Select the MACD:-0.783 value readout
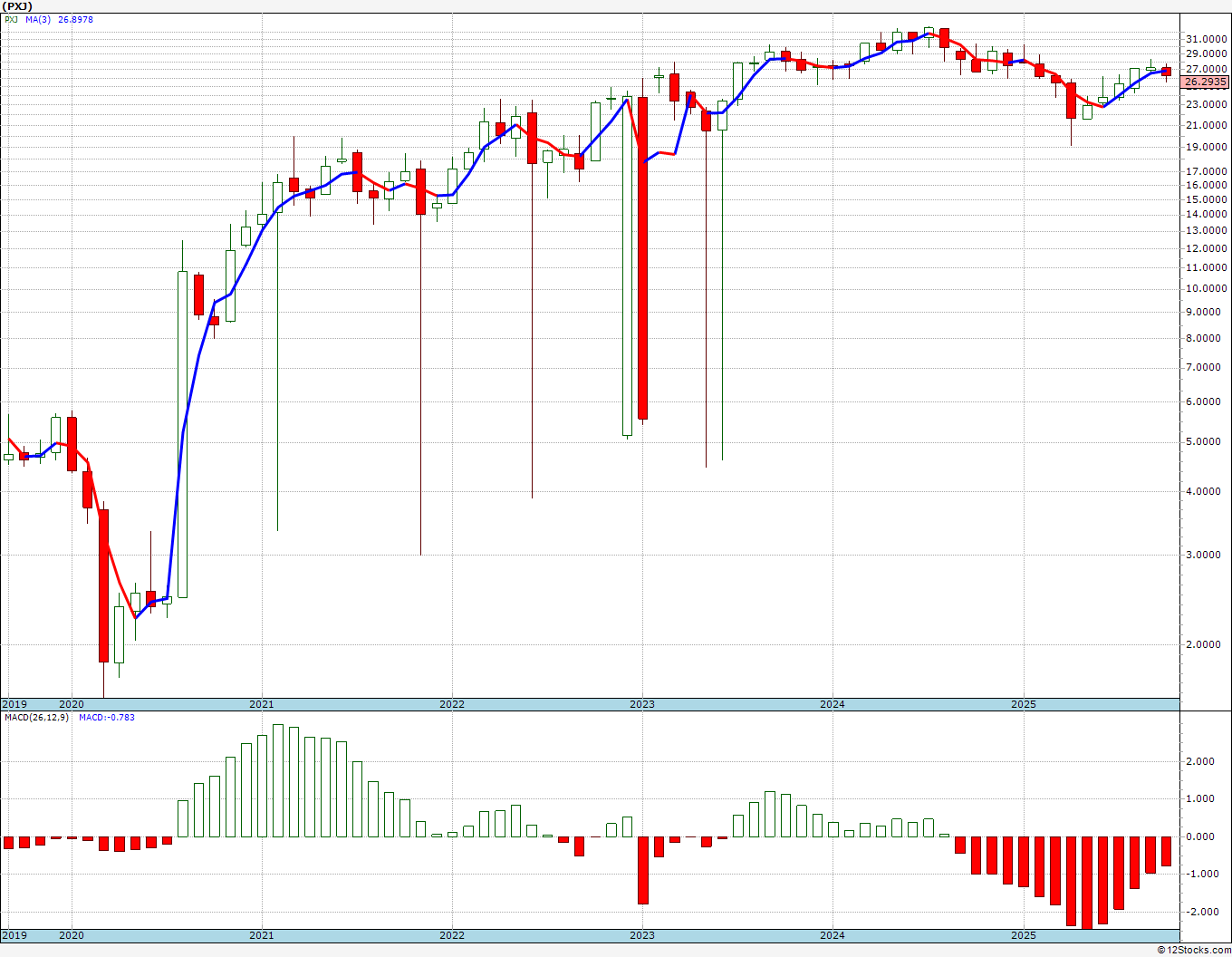The height and width of the screenshot is (957, 1232). [x=107, y=718]
